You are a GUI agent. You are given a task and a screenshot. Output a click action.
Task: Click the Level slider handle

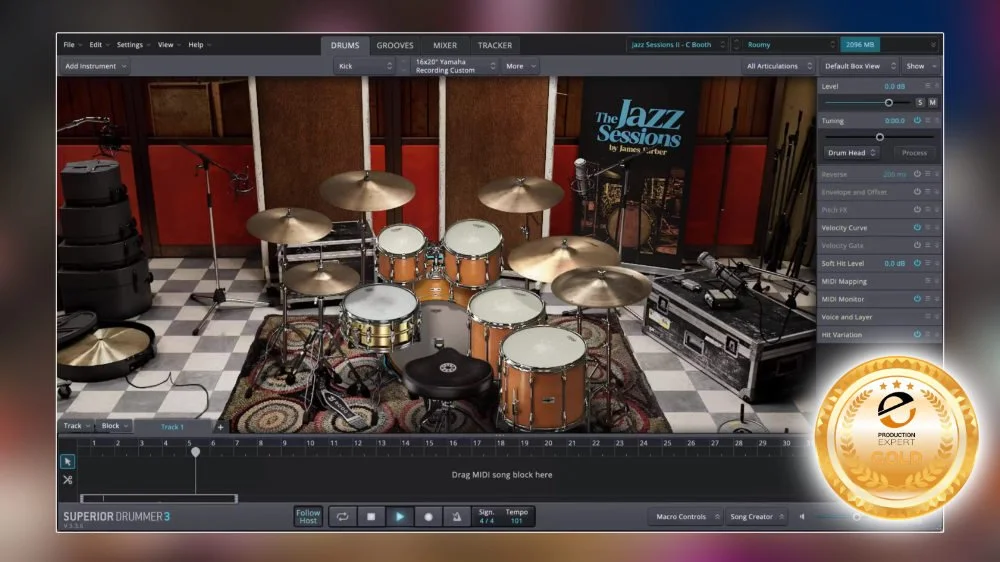click(x=888, y=102)
